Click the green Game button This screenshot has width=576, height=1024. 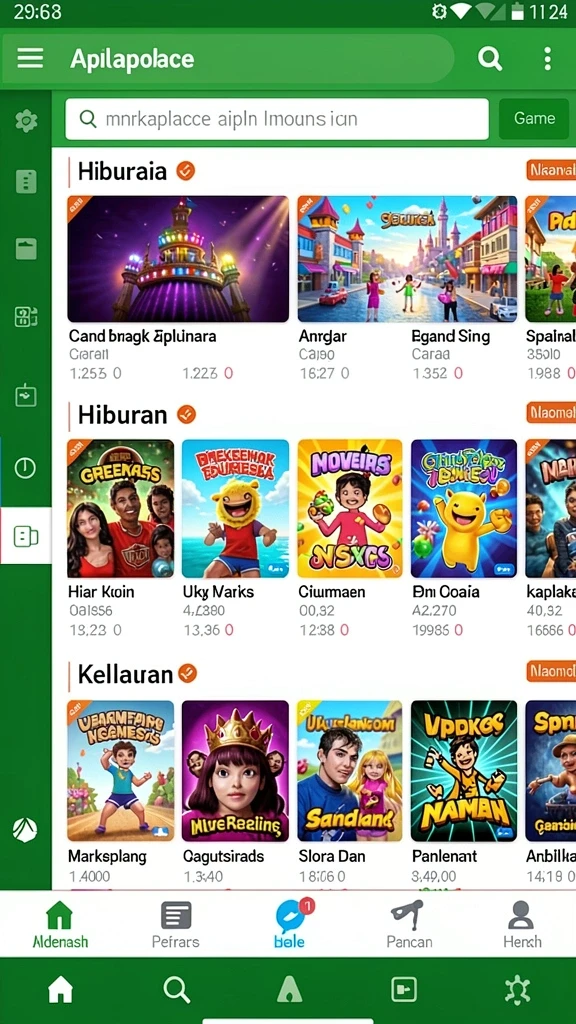[534, 118]
